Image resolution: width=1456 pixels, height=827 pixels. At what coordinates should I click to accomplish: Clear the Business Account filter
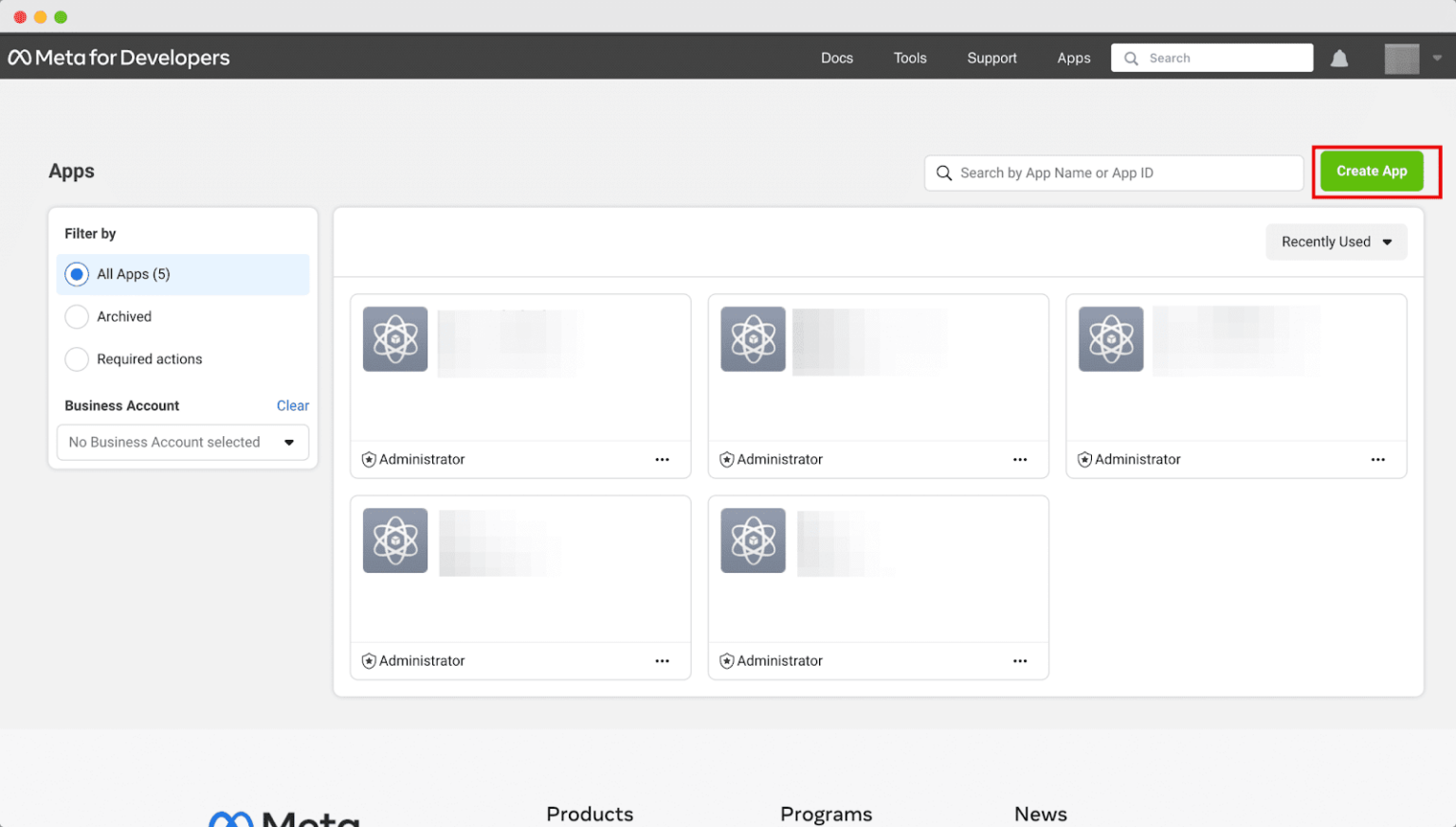pyautogui.click(x=292, y=405)
